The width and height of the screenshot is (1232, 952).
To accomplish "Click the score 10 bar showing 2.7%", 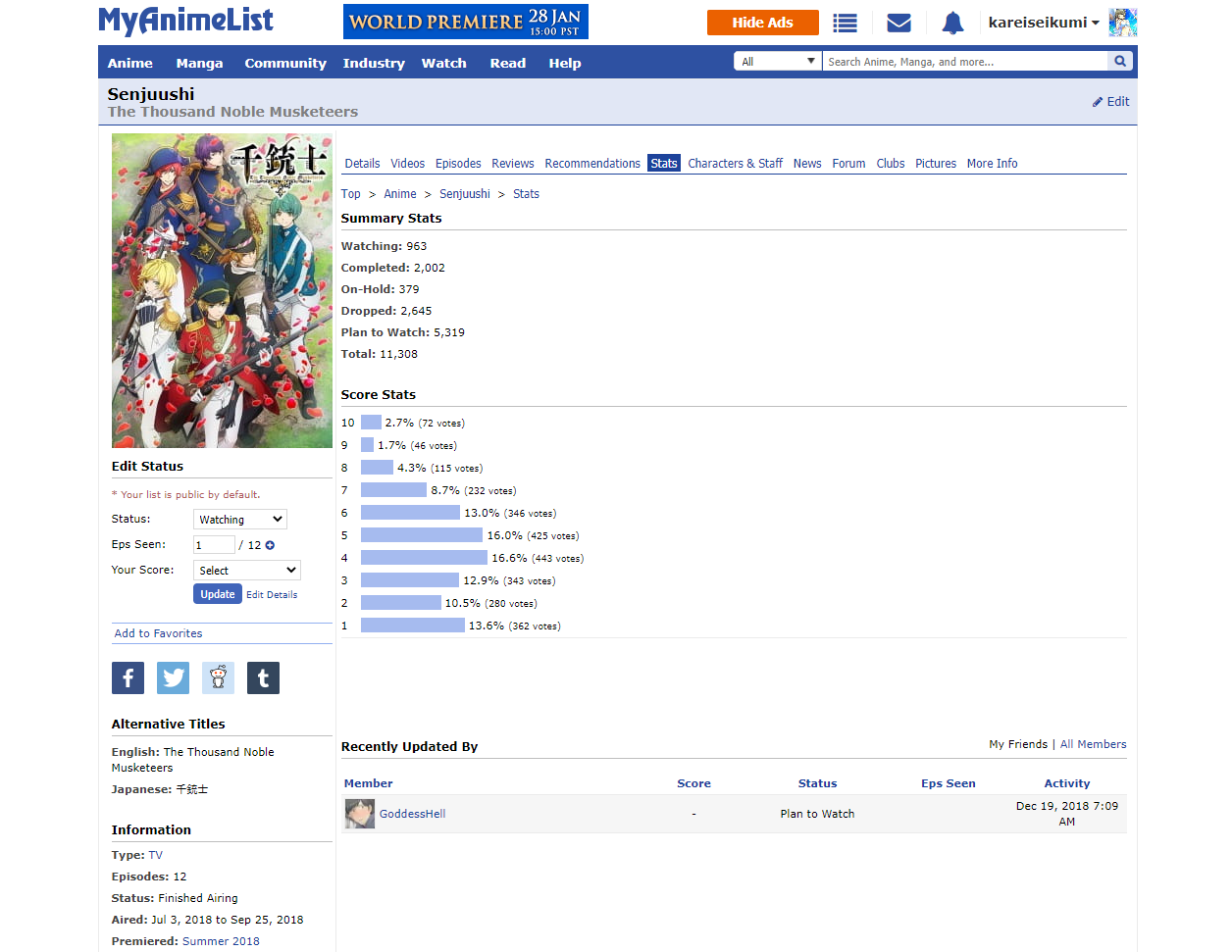I will (371, 423).
